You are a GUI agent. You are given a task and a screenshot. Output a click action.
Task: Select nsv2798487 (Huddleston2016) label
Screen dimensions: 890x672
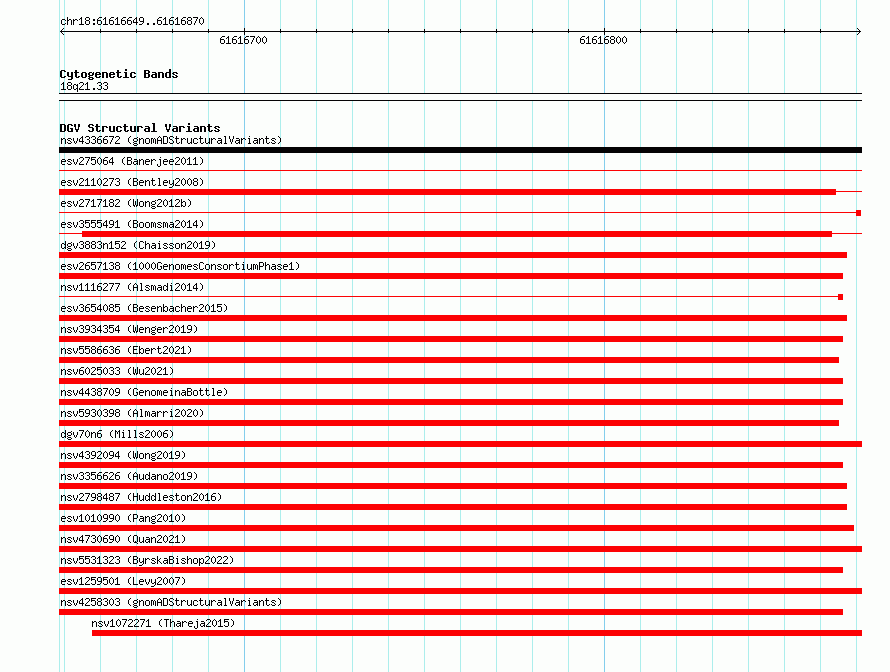point(141,497)
